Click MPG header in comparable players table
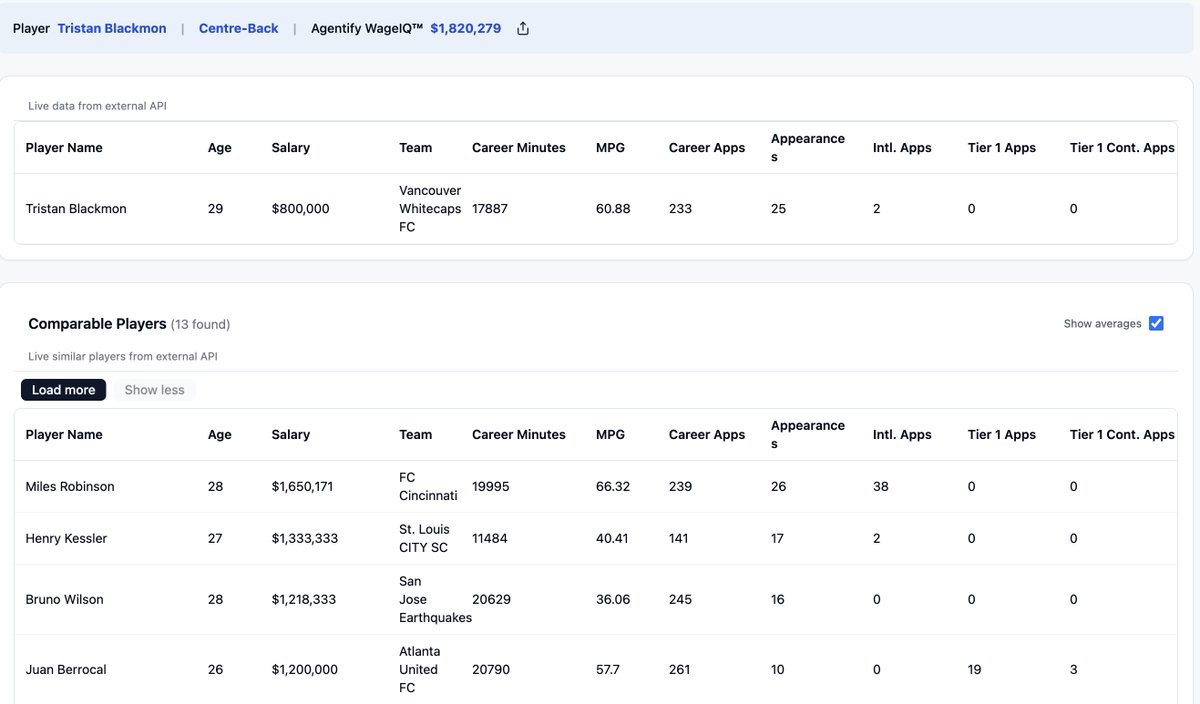The image size is (1200, 704). pyautogui.click(x=610, y=435)
